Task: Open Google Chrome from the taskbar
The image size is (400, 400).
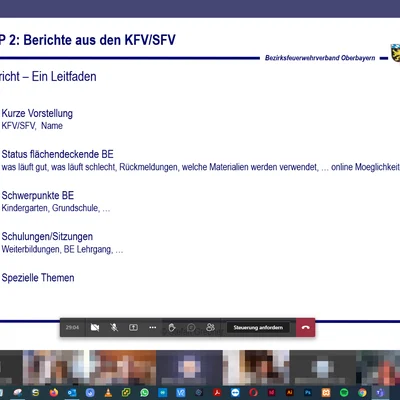Action: (362, 393)
